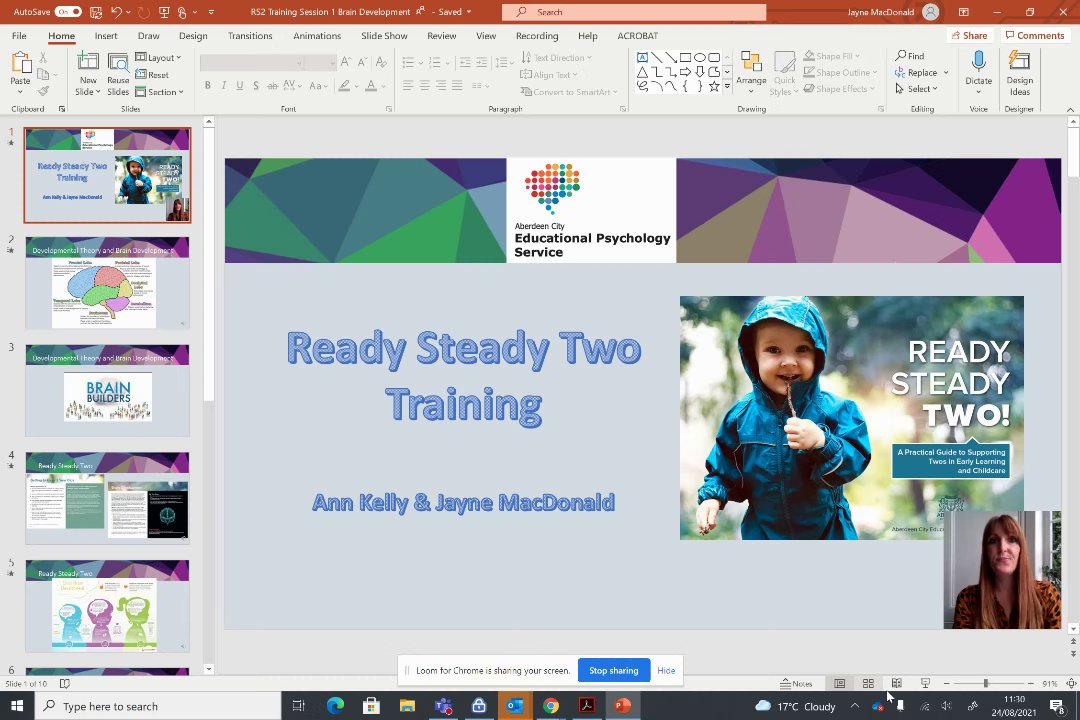Viewport: 1080px width, 720px height.
Task: Click Find in Editing group
Action: [910, 56]
